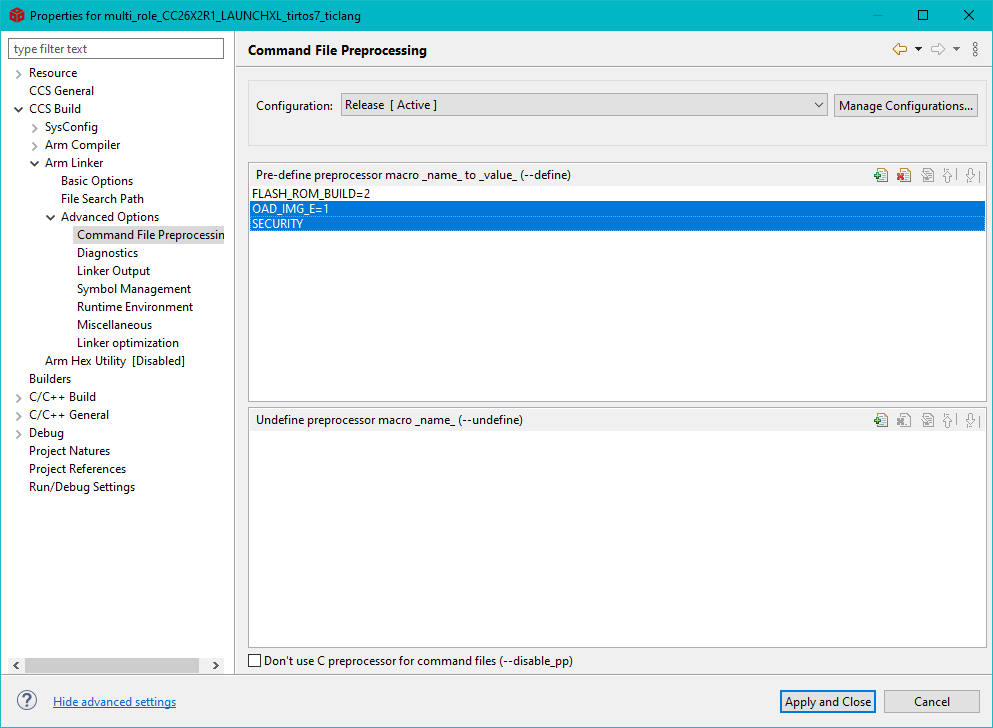Enable Don't use C preprocessor checkbox

255,661
